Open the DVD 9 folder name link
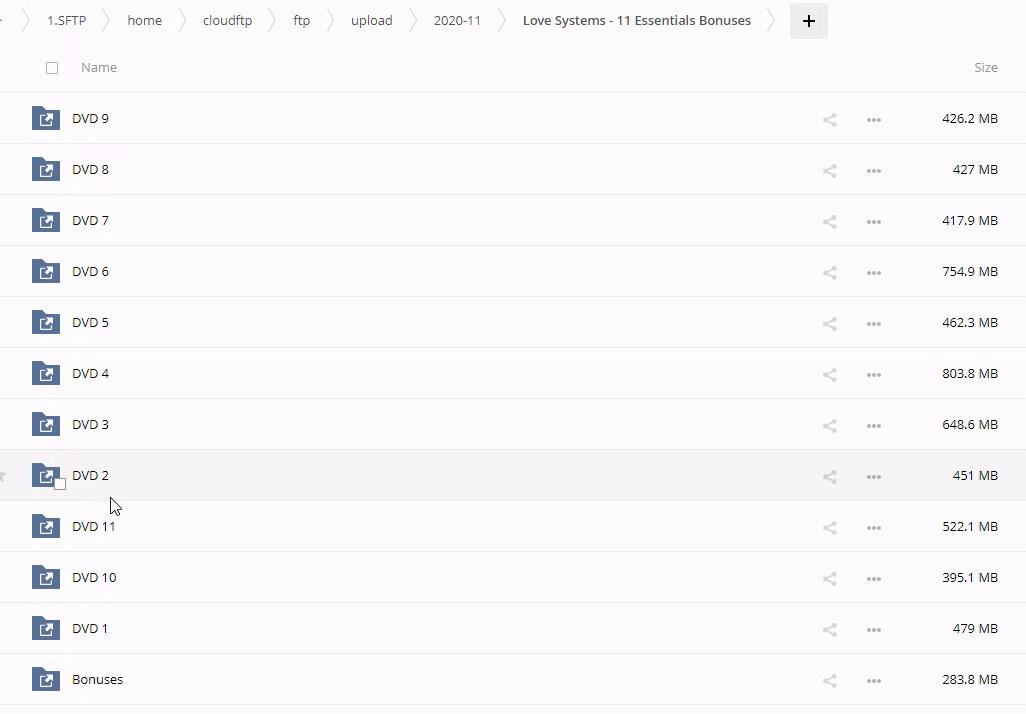This screenshot has height=714, width=1026. click(x=90, y=119)
